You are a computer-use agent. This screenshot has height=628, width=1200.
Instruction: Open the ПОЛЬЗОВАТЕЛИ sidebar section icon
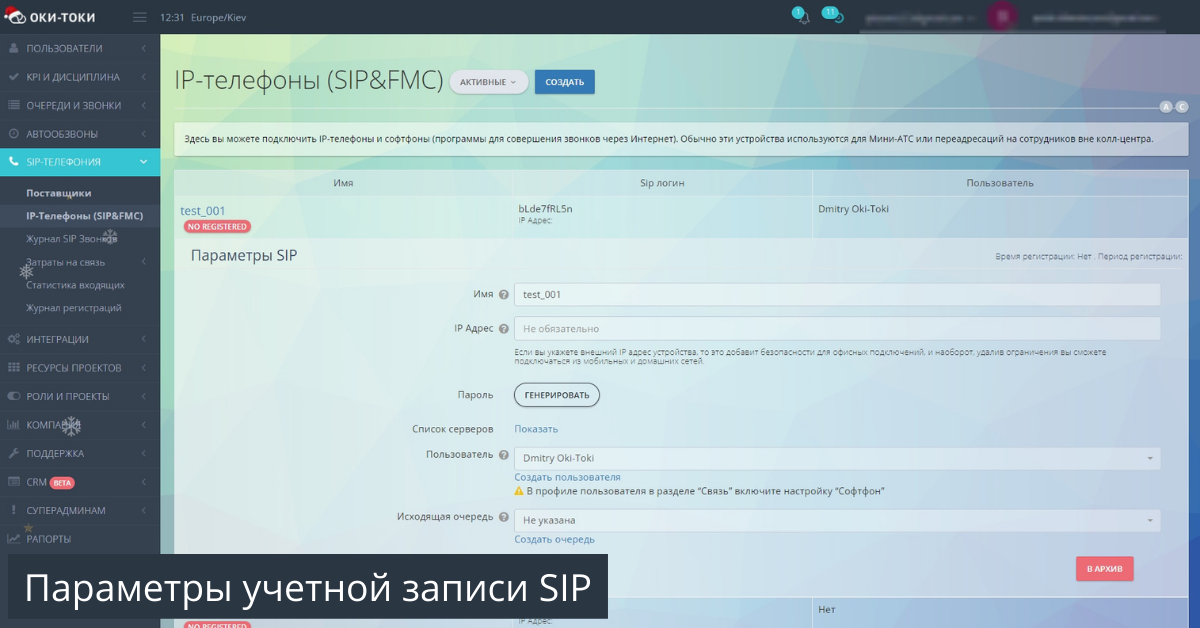(x=14, y=47)
